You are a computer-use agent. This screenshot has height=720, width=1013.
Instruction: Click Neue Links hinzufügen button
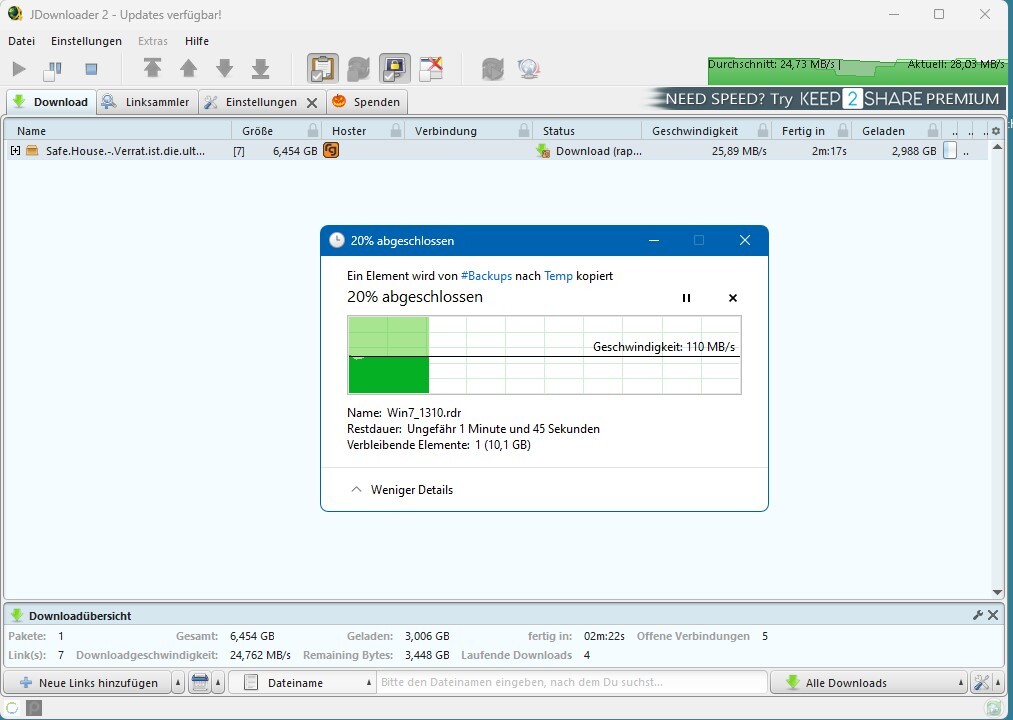(x=88, y=683)
